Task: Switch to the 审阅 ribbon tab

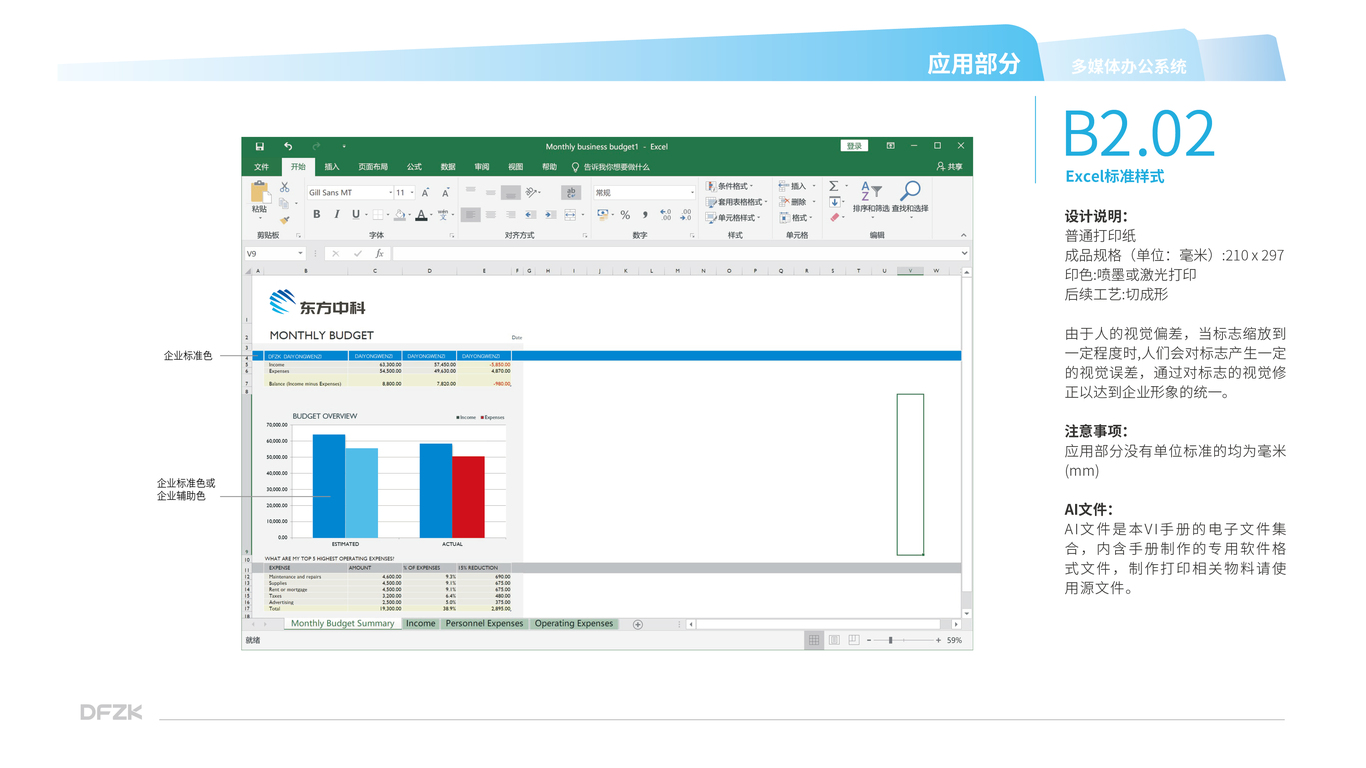Action: [x=482, y=167]
